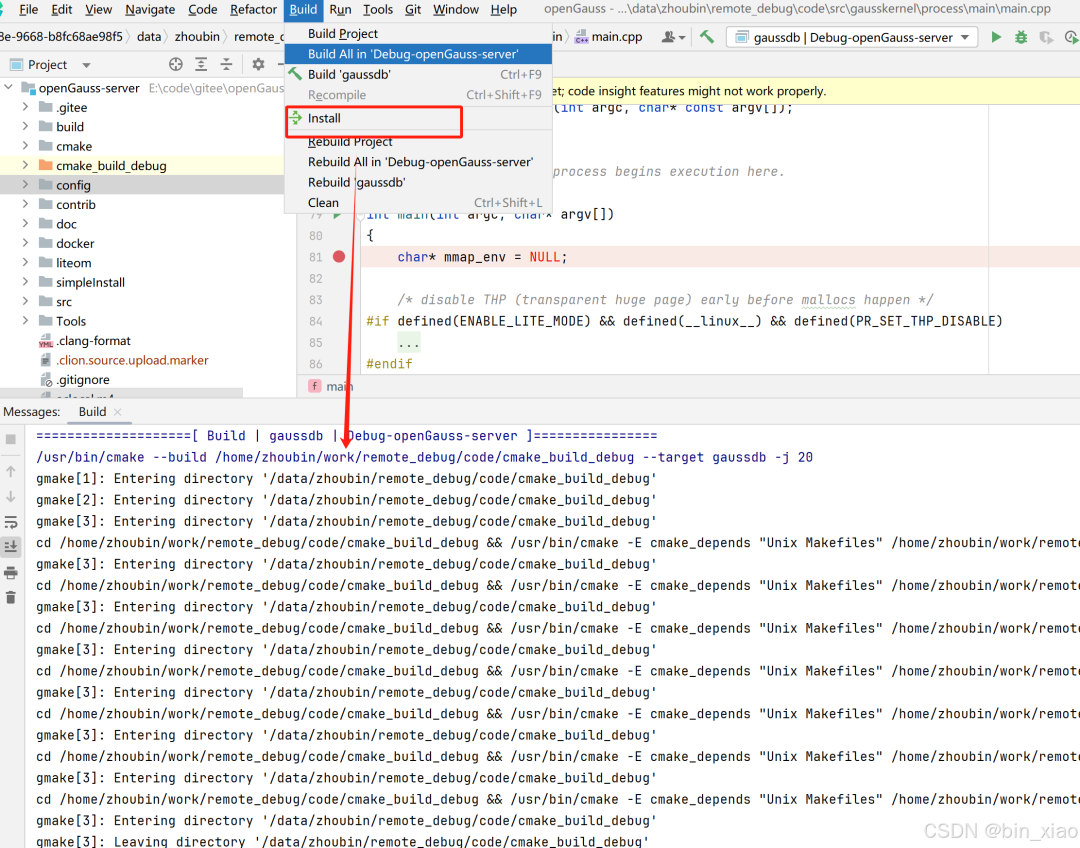This screenshot has width=1080, height=848.
Task: Click the run with coverage icon
Action: (1047, 37)
